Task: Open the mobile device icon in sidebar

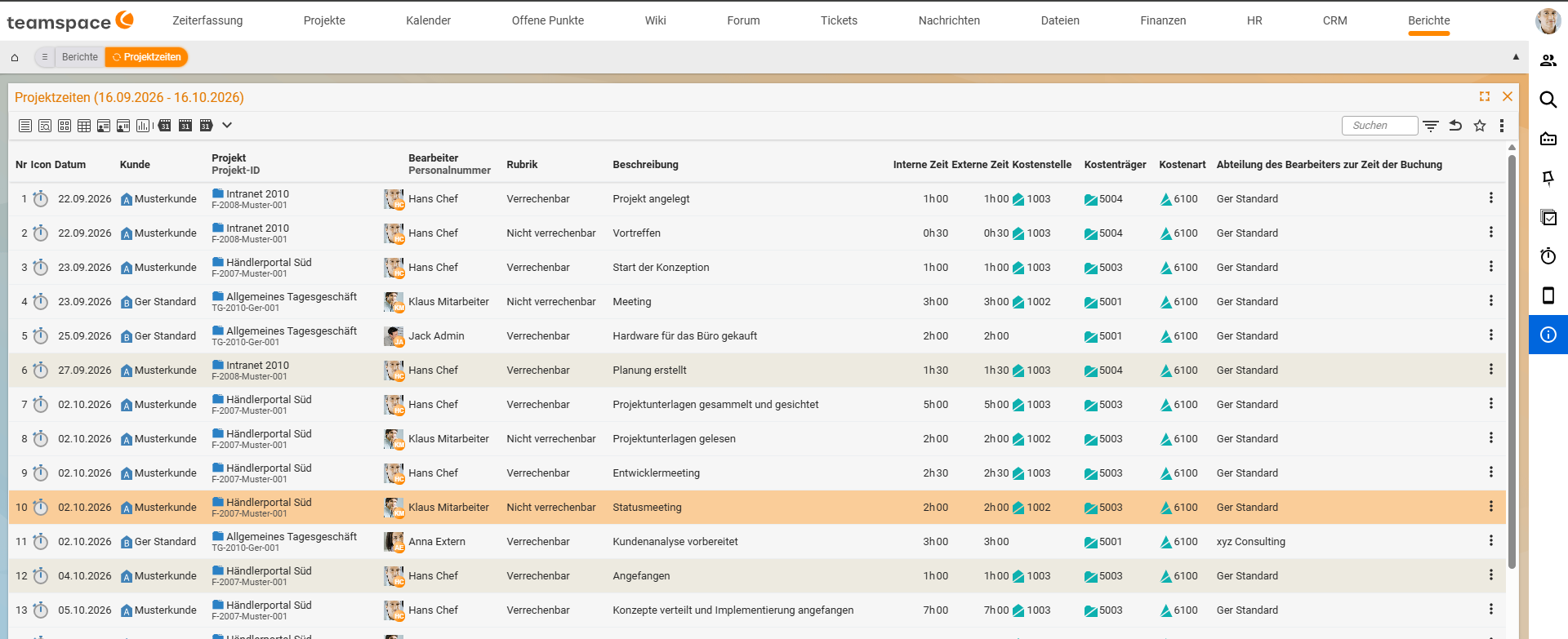Action: point(1548,295)
